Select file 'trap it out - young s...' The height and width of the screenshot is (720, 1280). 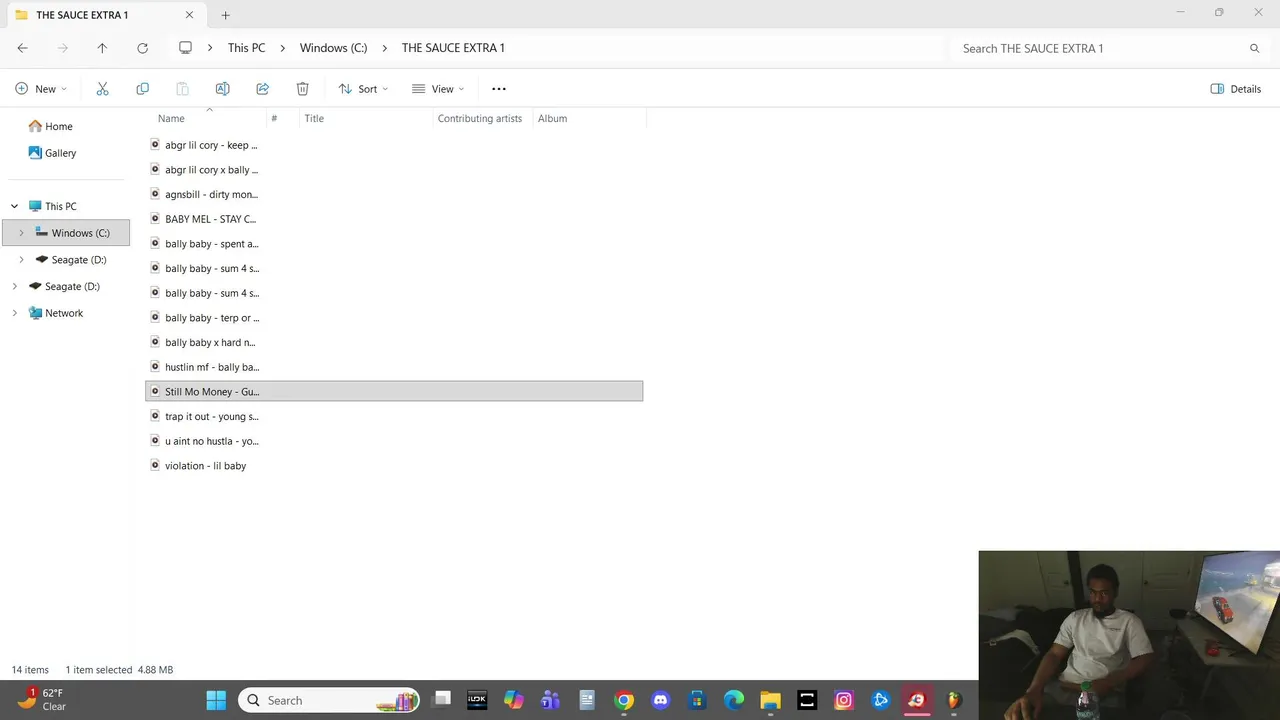click(x=394, y=416)
